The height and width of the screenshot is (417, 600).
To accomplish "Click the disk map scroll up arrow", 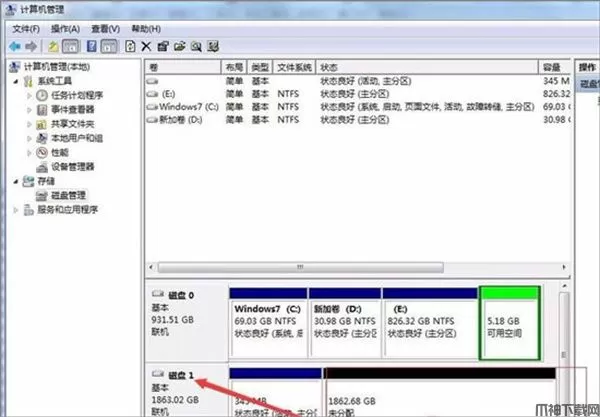I will pyautogui.click(x=564, y=286).
